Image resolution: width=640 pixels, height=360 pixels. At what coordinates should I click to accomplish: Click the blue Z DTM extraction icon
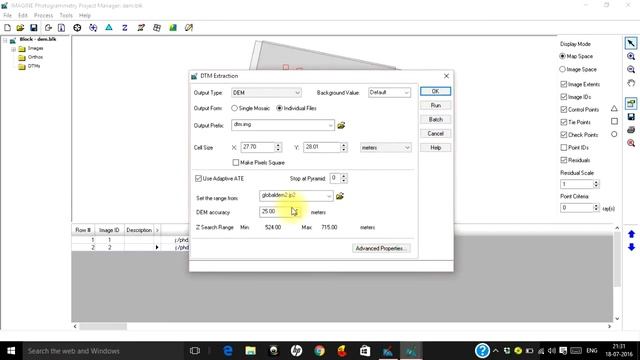tap(124, 28)
